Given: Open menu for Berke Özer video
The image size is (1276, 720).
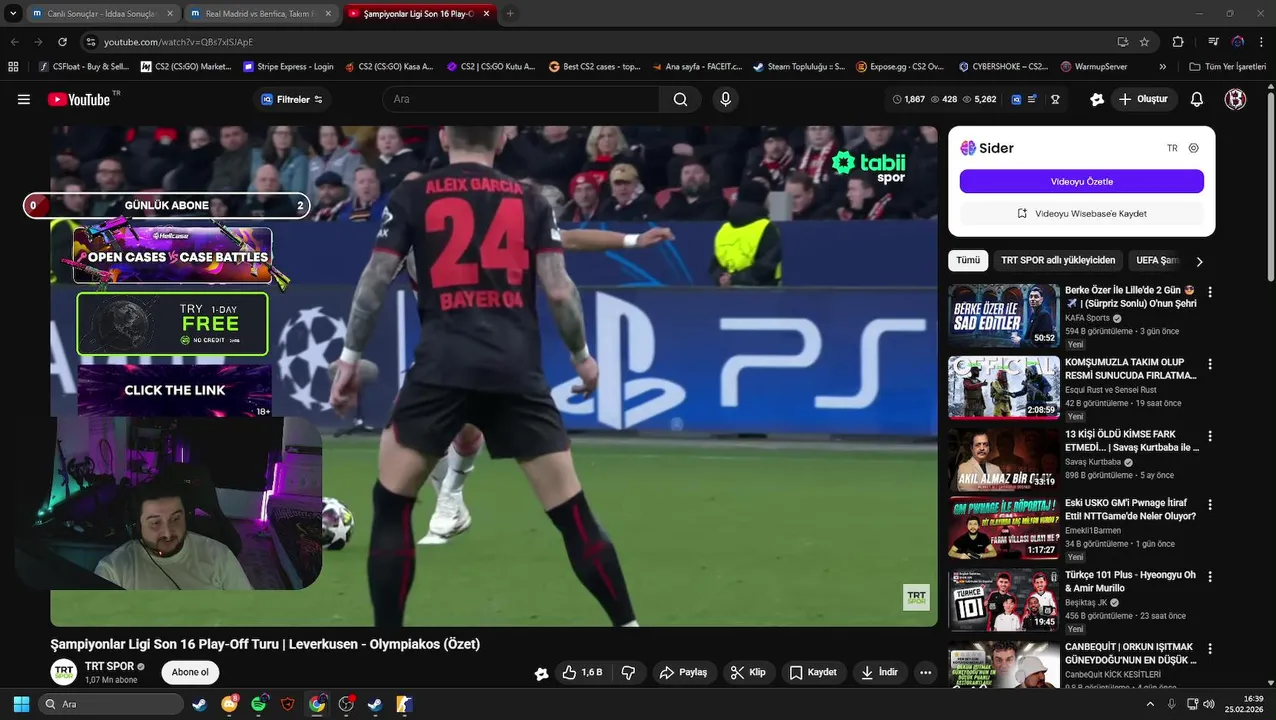Looking at the screenshot, I should 1210,292.
